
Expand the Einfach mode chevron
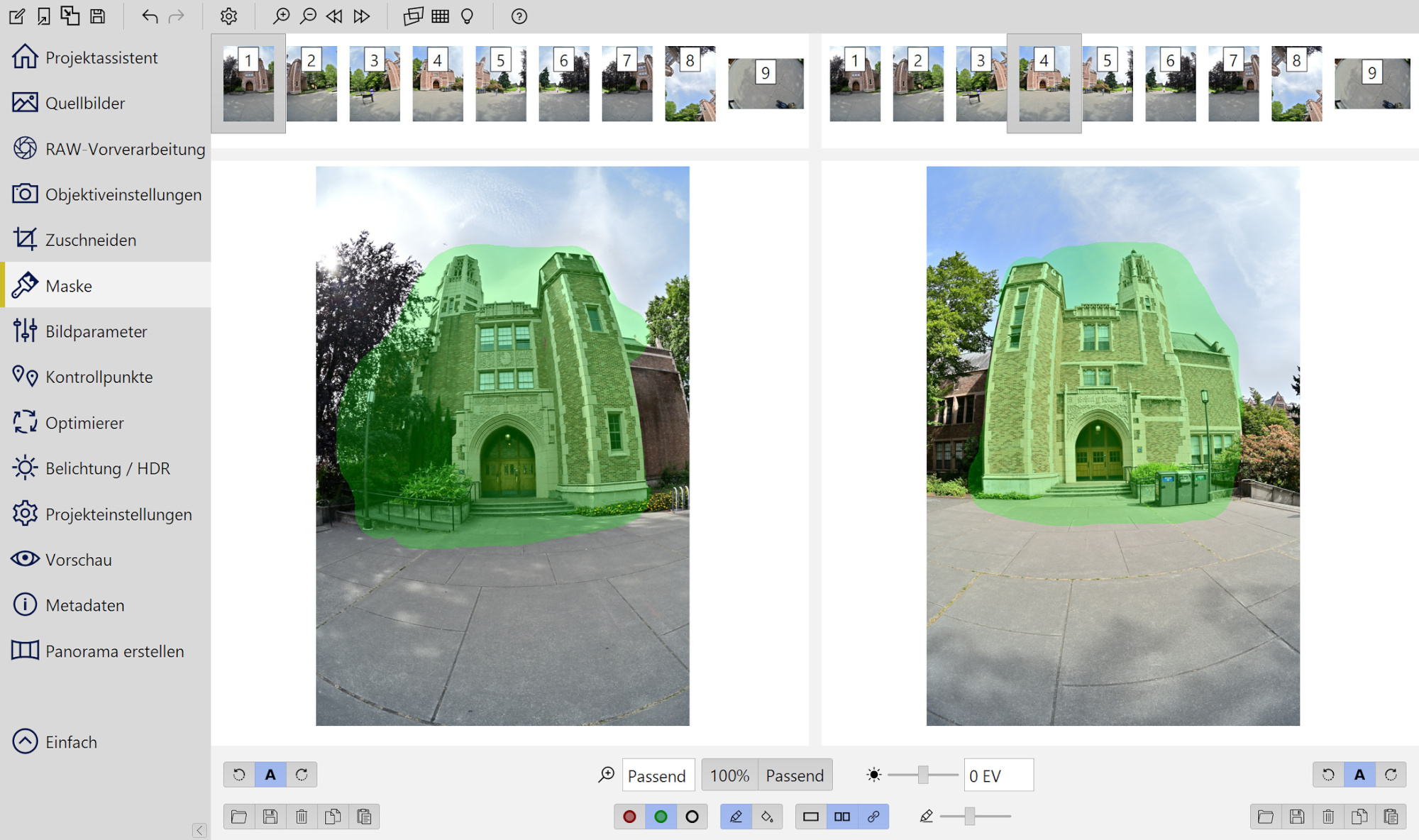coord(25,742)
